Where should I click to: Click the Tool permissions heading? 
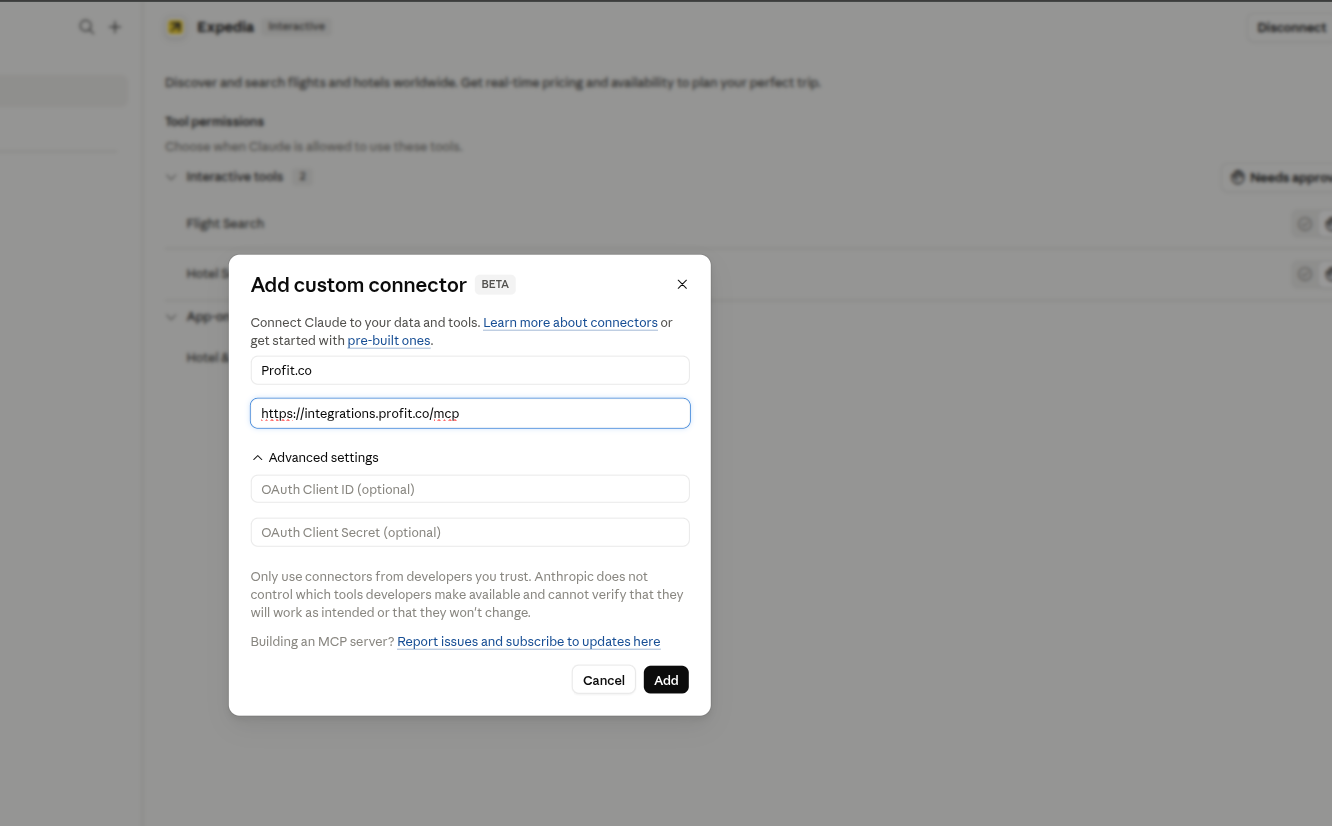[215, 122]
